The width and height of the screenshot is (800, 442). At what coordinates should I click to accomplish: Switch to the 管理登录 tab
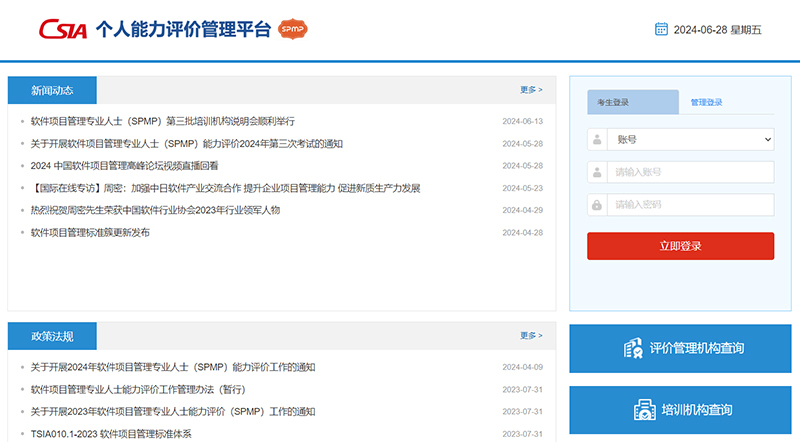click(x=706, y=102)
